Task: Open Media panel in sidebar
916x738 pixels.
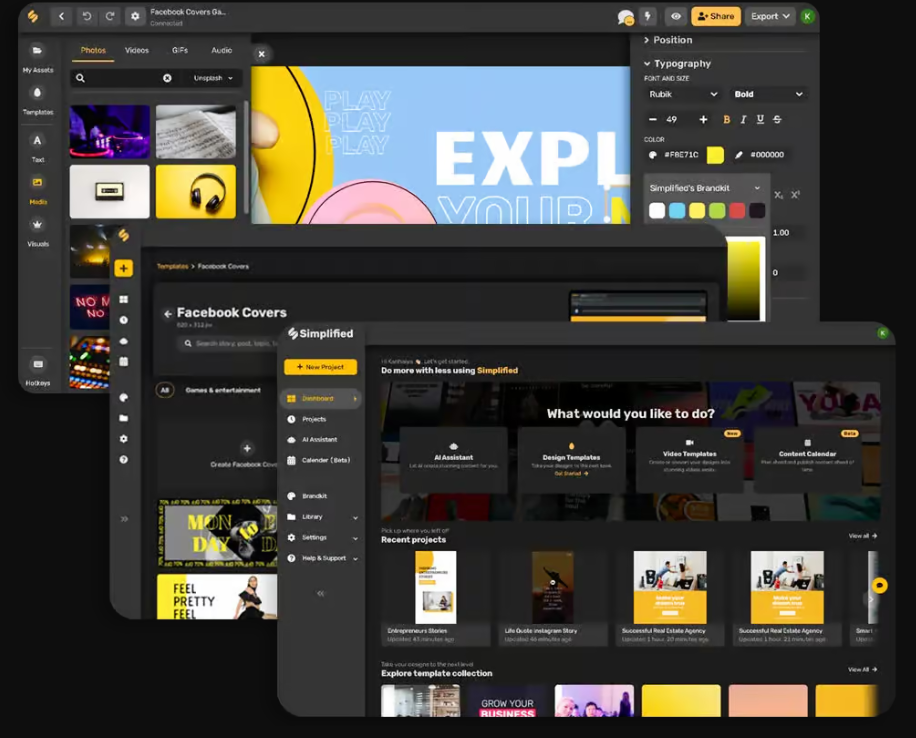Action: (x=37, y=190)
